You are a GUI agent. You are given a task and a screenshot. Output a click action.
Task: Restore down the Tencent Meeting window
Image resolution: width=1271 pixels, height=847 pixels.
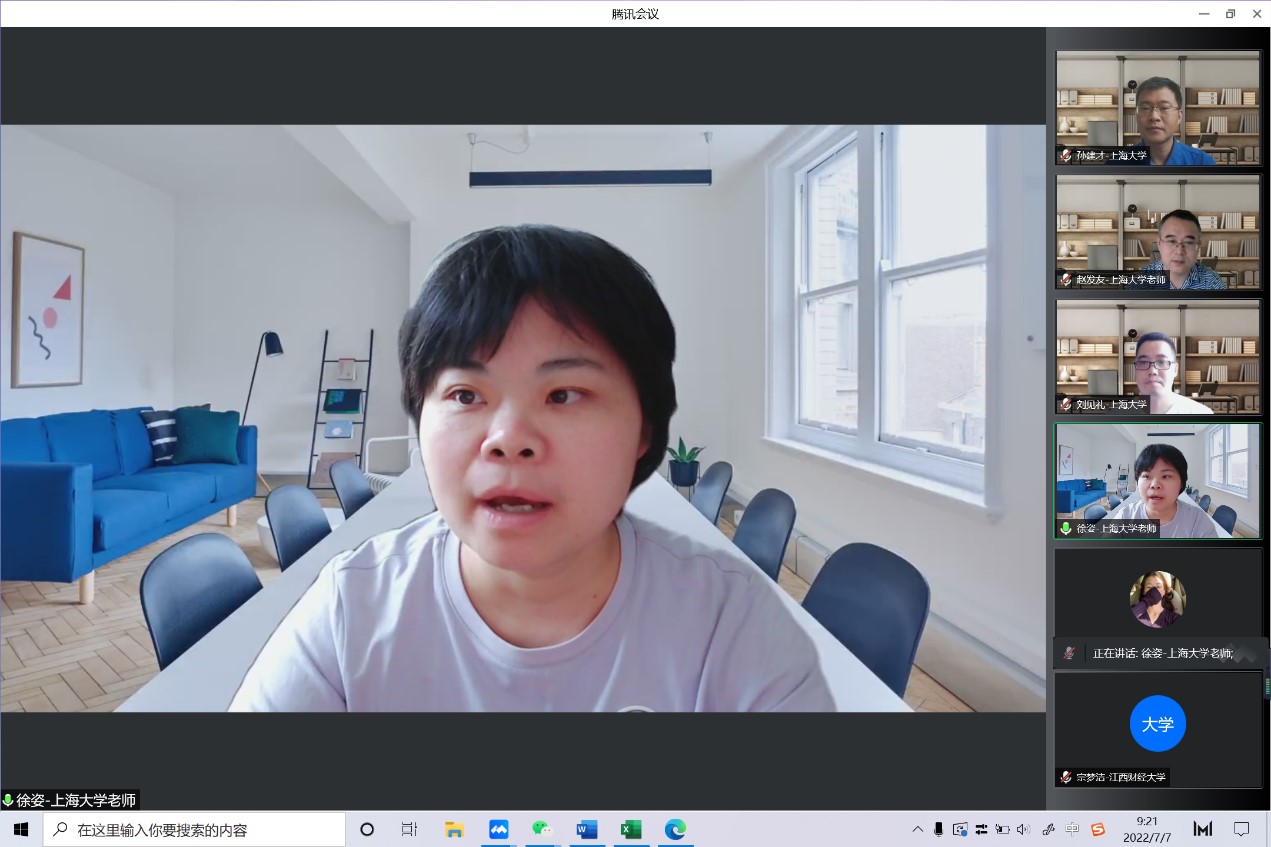[1230, 14]
